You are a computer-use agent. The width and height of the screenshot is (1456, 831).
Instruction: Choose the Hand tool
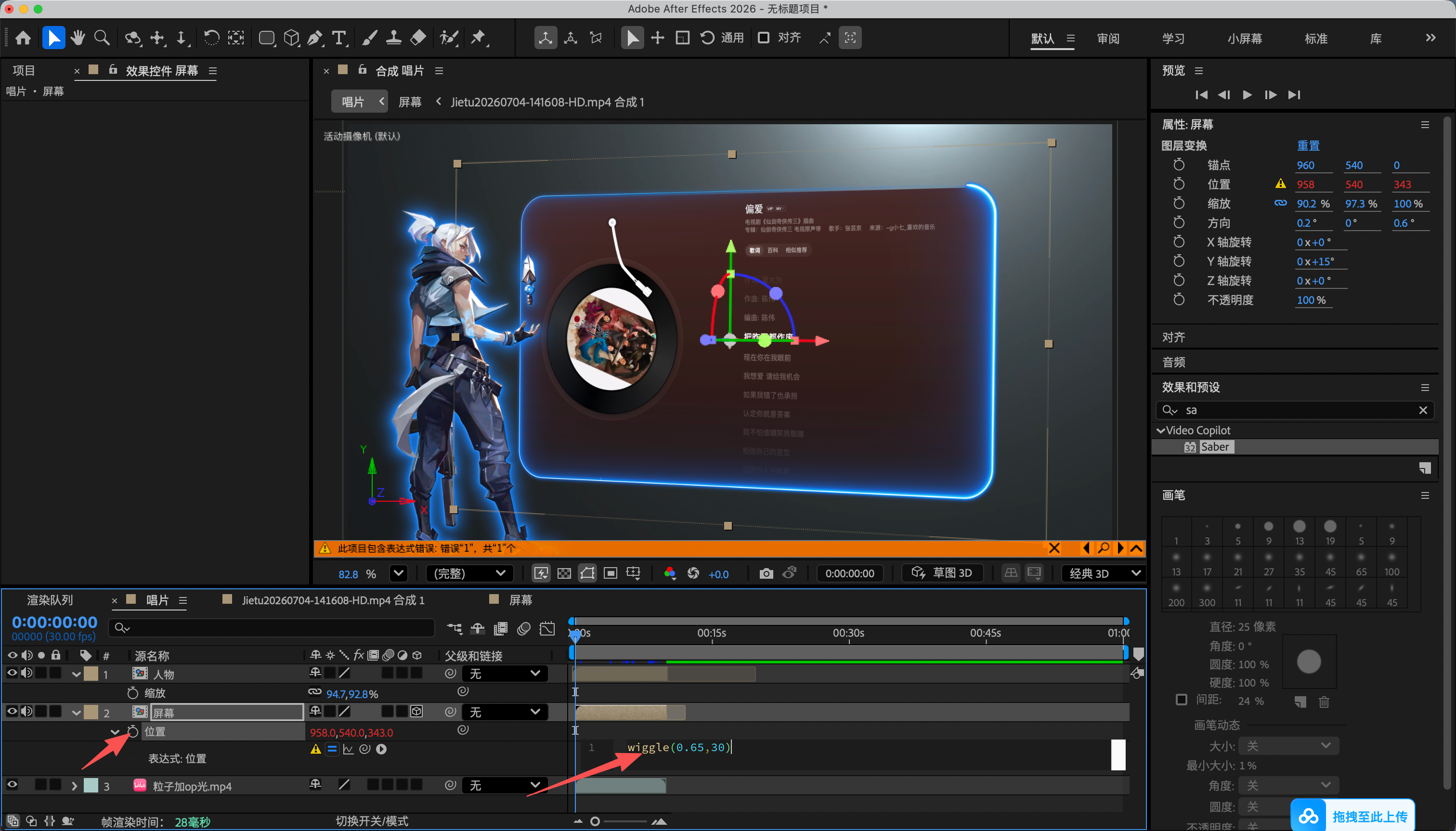click(78, 38)
